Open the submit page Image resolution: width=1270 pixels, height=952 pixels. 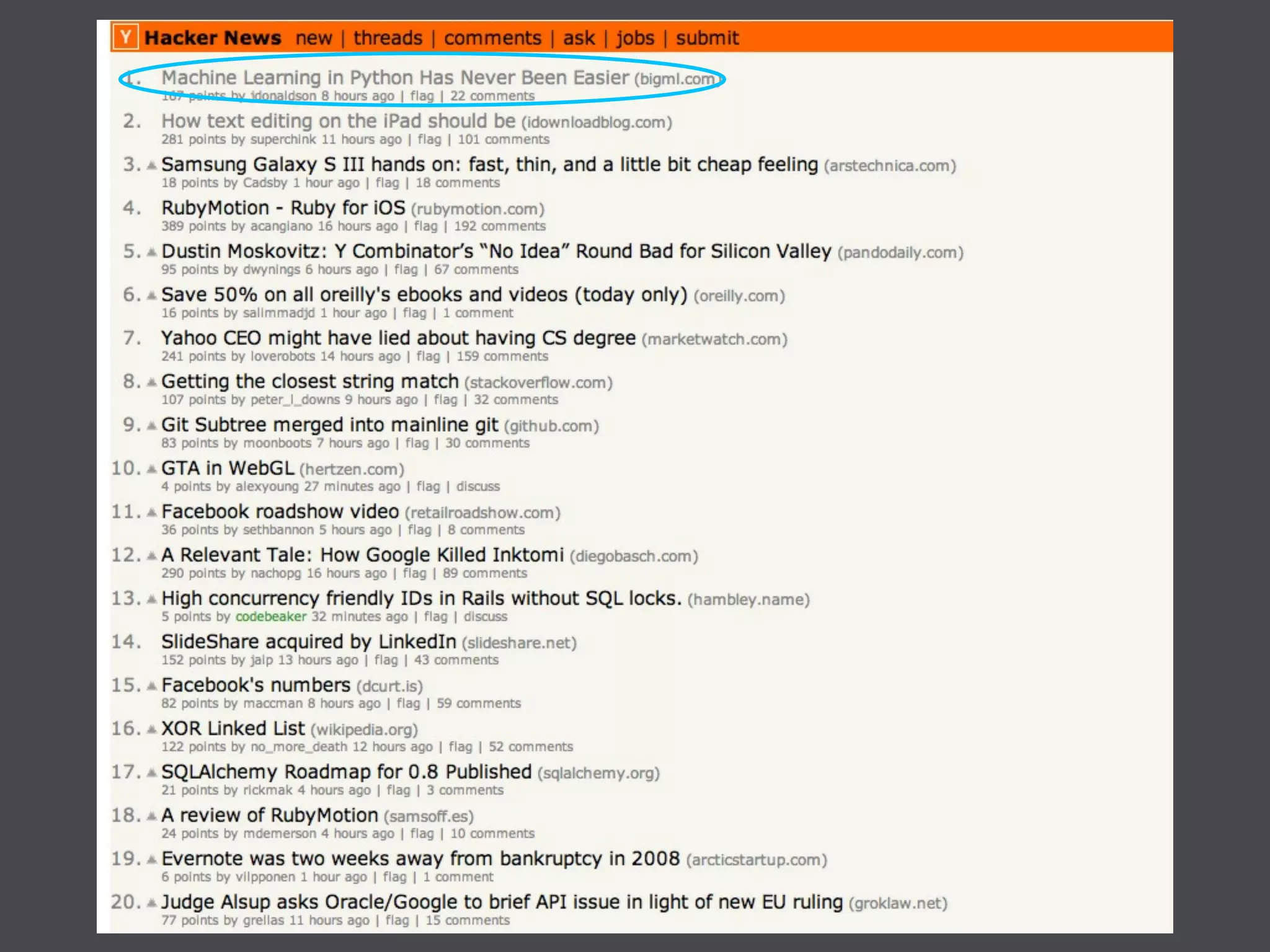tap(707, 38)
